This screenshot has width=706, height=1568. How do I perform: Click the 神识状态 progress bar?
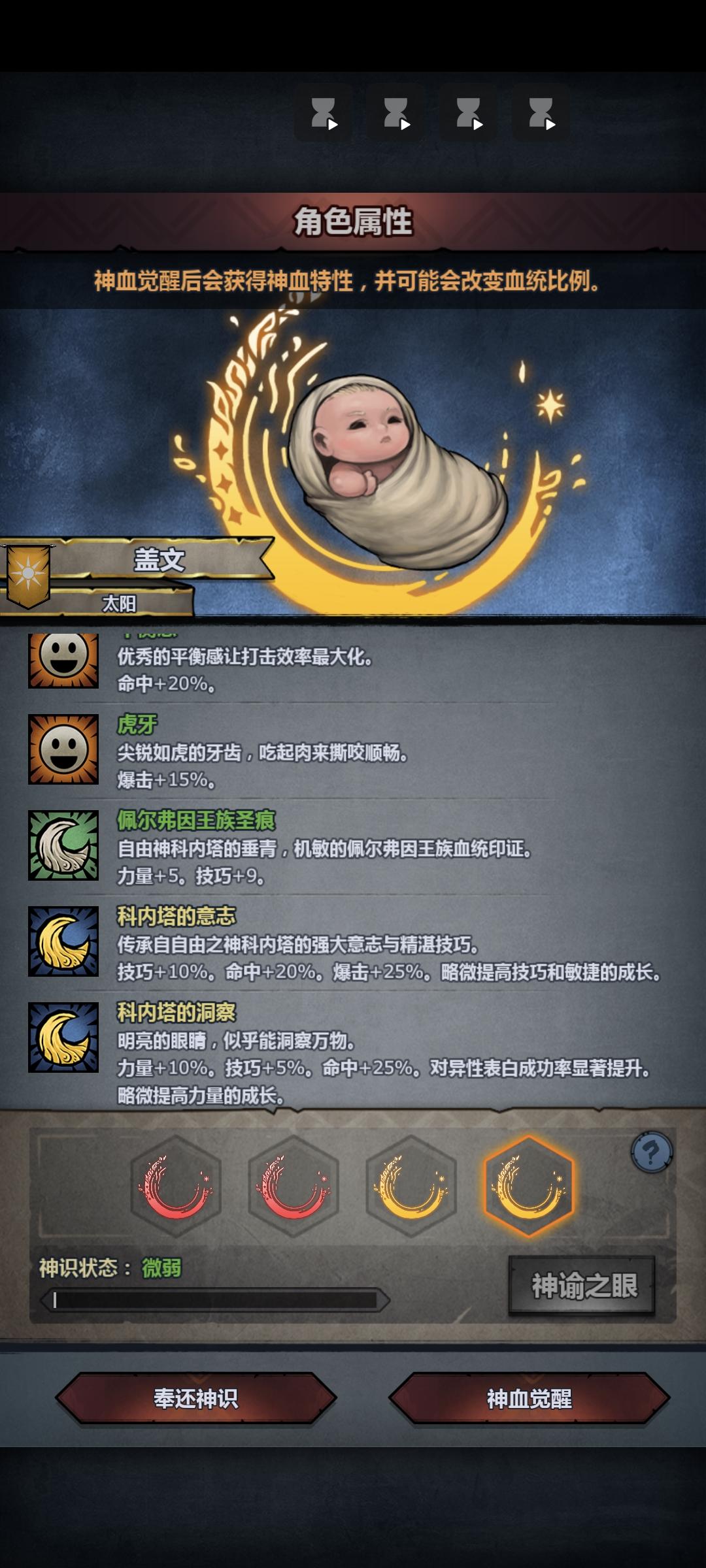click(215, 1300)
